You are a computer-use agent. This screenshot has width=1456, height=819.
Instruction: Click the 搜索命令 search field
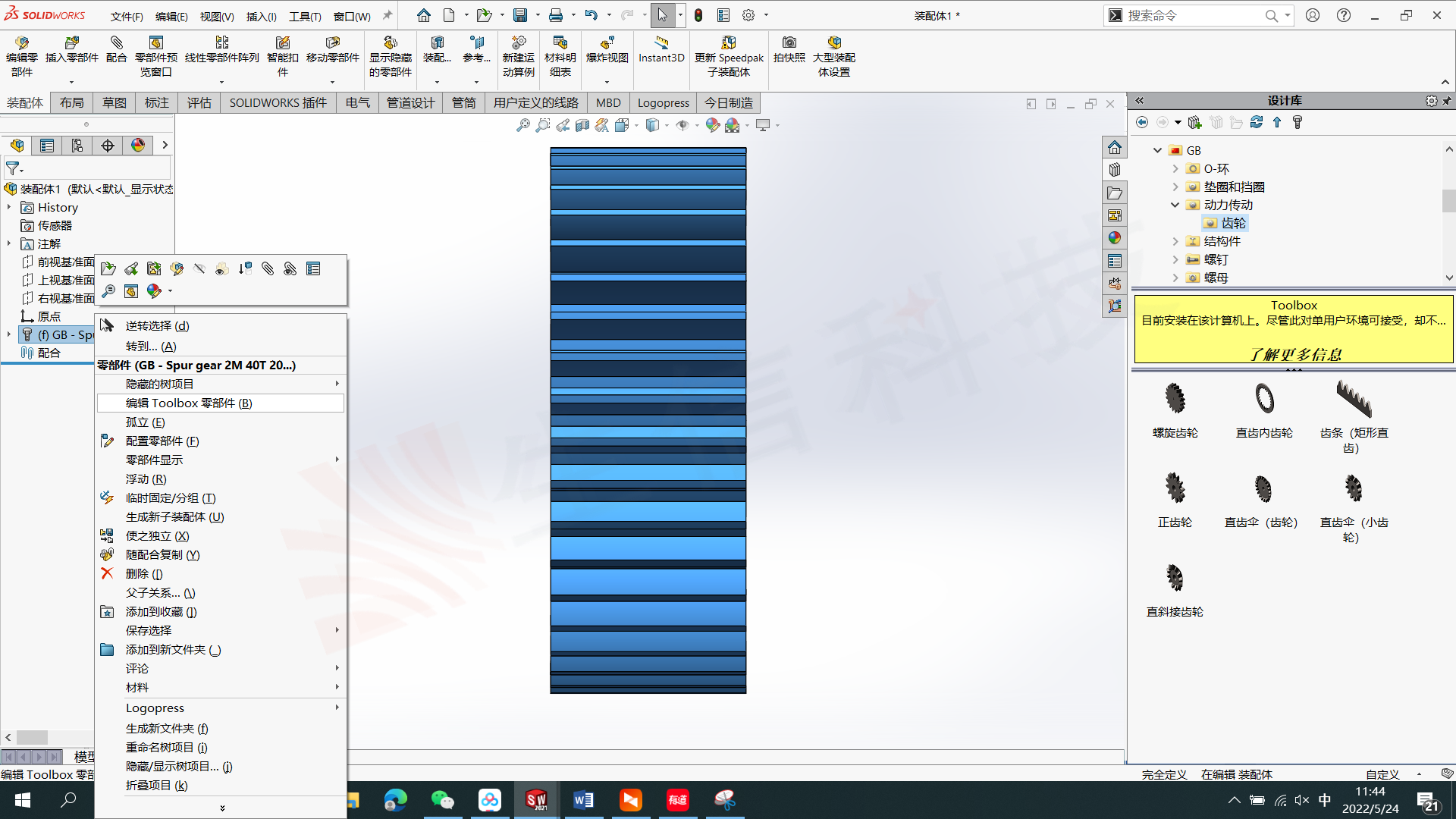pos(1194,15)
